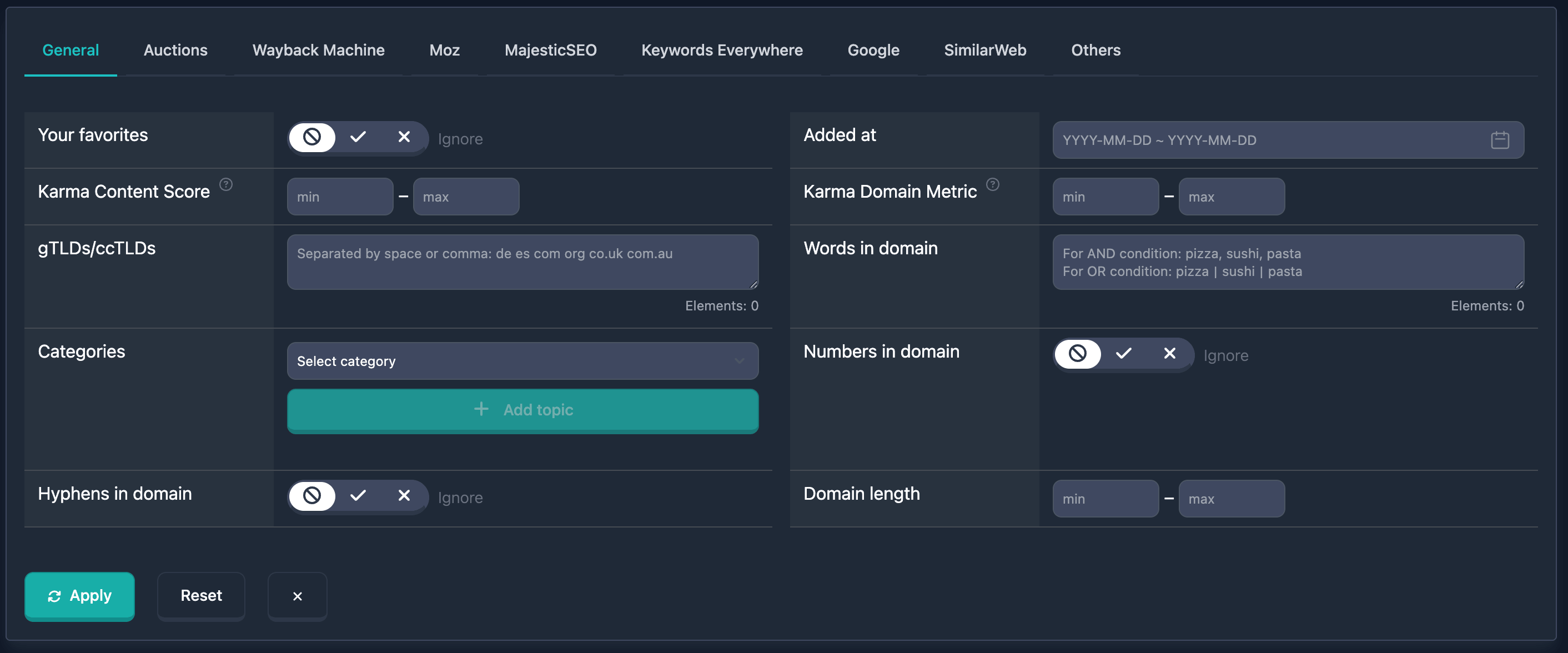The height and width of the screenshot is (653, 1568).
Task: Click the X close button beside Reset
Action: pos(297,596)
